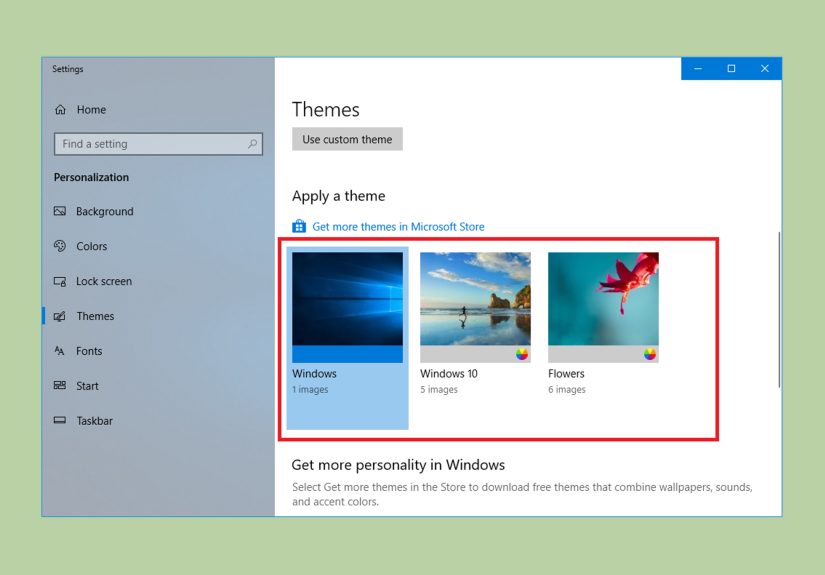Click the Fonts icon
This screenshot has height=575, width=825.
point(59,351)
